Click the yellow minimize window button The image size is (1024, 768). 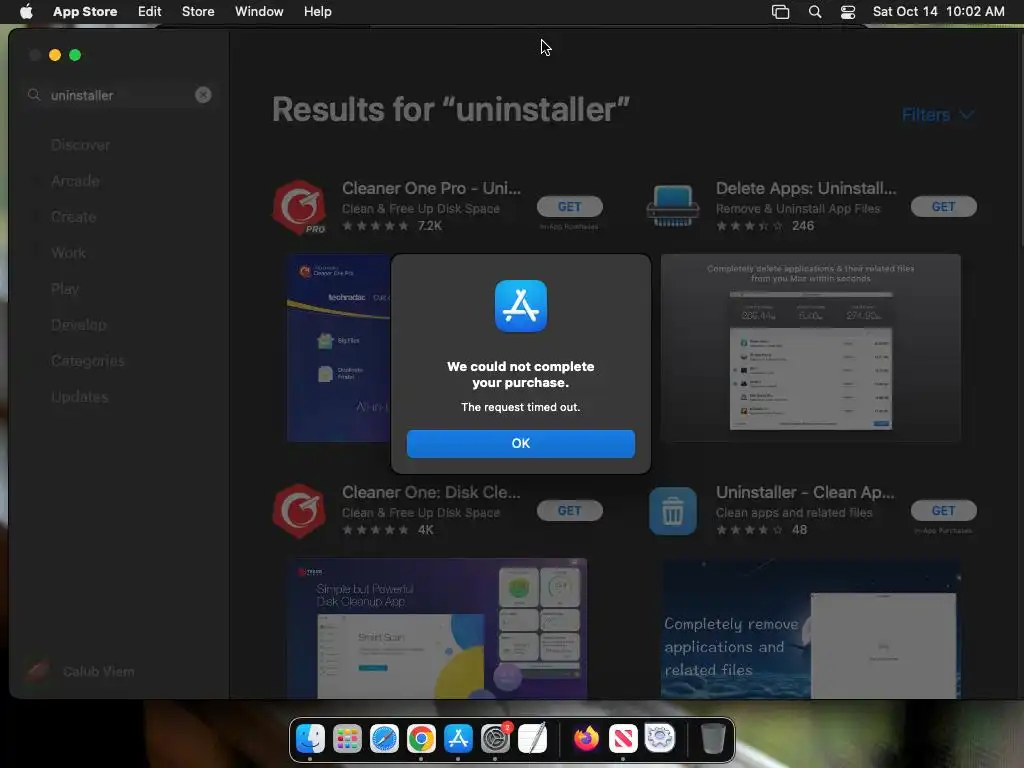(55, 56)
